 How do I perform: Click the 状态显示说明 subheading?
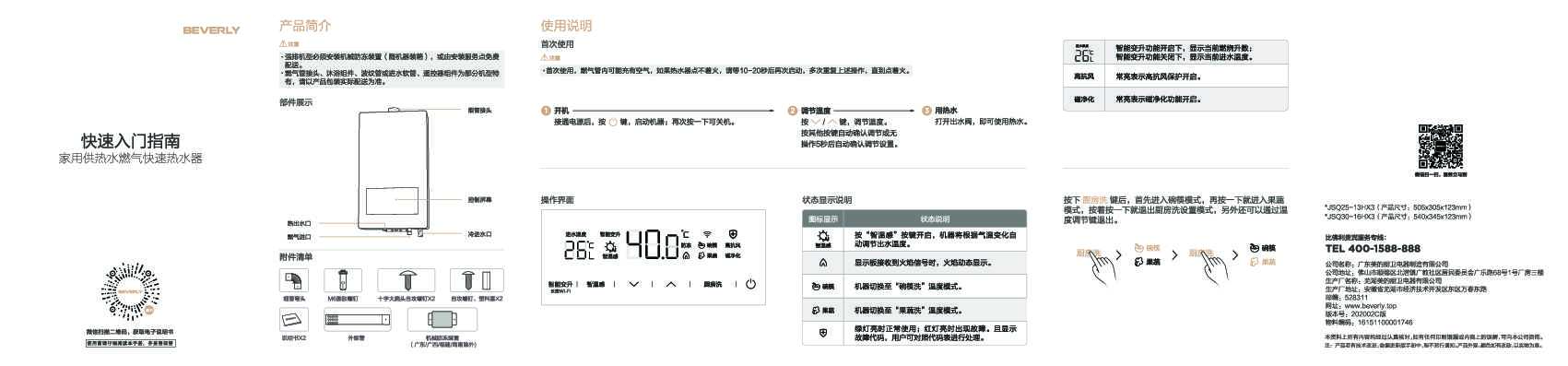point(827,200)
